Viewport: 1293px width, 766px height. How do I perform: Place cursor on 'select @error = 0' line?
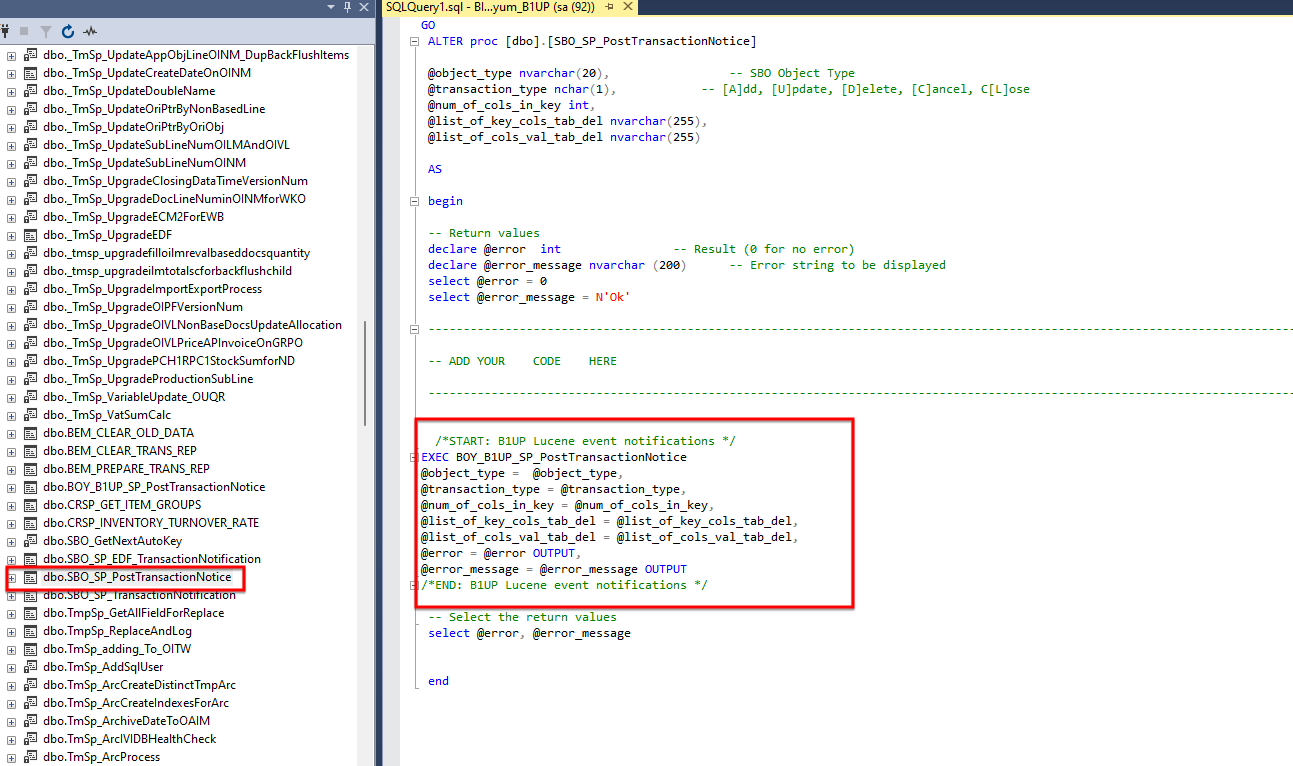coord(488,281)
